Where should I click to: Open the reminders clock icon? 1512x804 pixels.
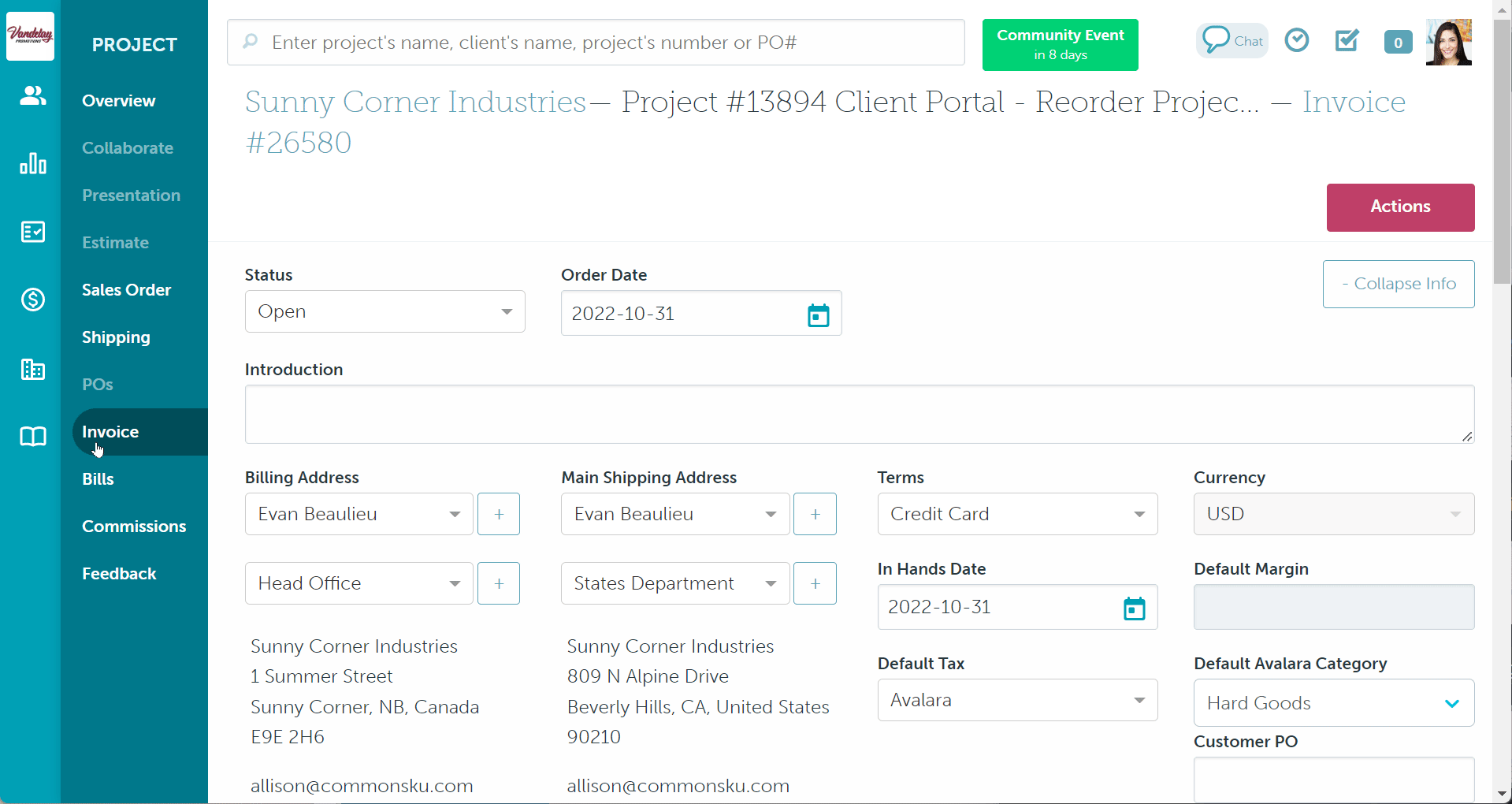pyautogui.click(x=1296, y=39)
